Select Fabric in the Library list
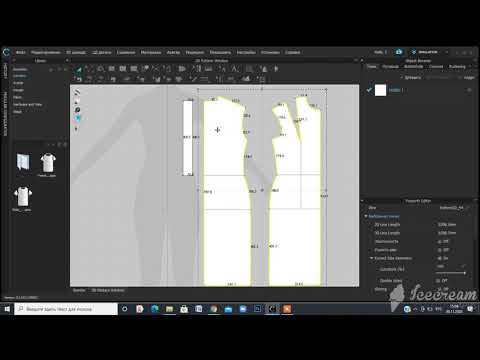This screenshot has height=360, width=480. click(x=17, y=97)
